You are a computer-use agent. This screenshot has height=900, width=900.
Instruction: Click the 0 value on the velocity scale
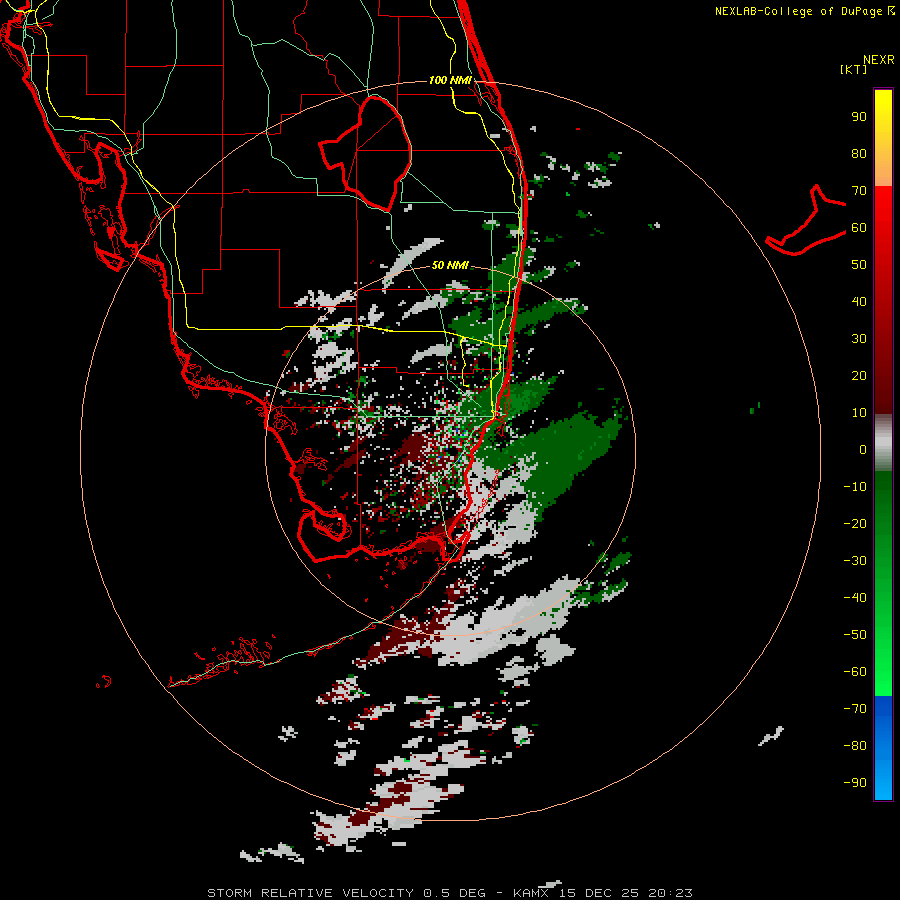863,449
